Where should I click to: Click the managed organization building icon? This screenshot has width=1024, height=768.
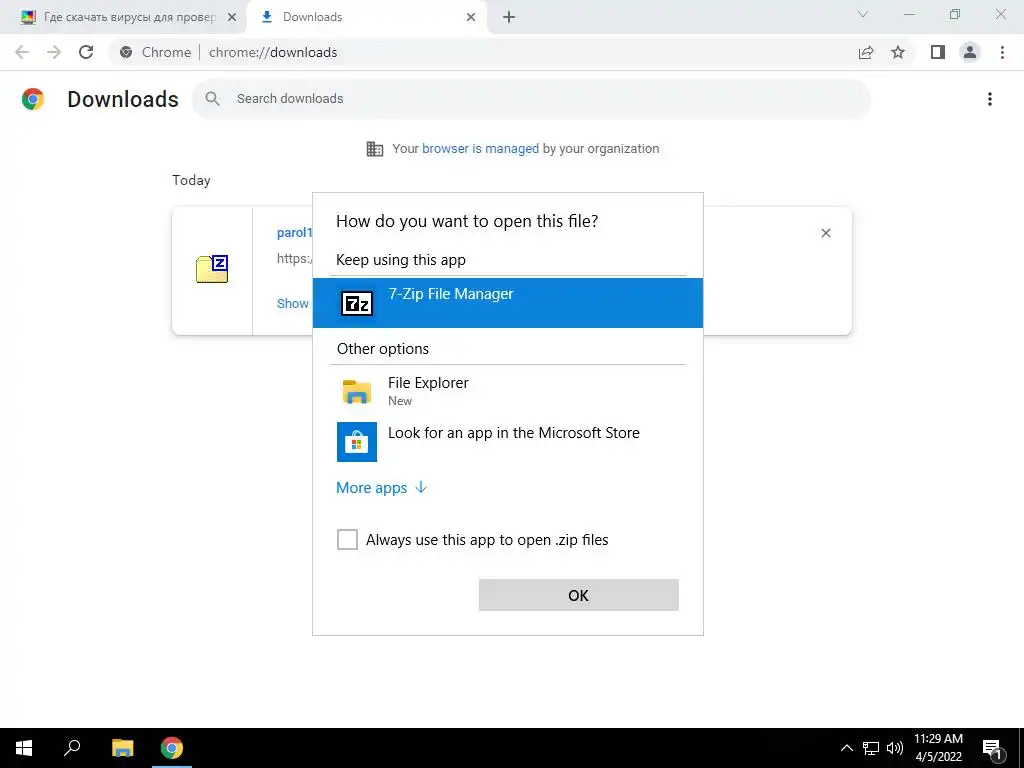click(x=375, y=149)
